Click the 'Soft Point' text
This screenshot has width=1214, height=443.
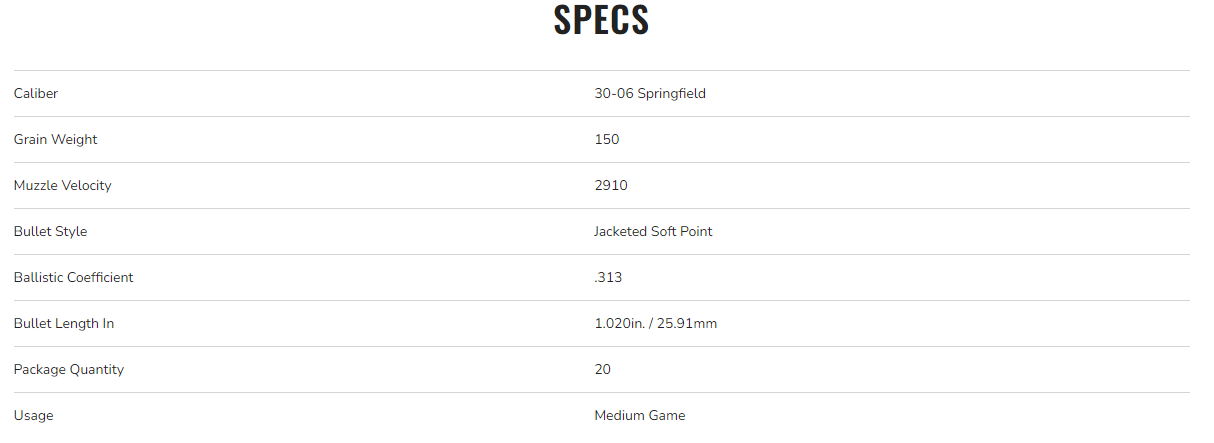(682, 231)
